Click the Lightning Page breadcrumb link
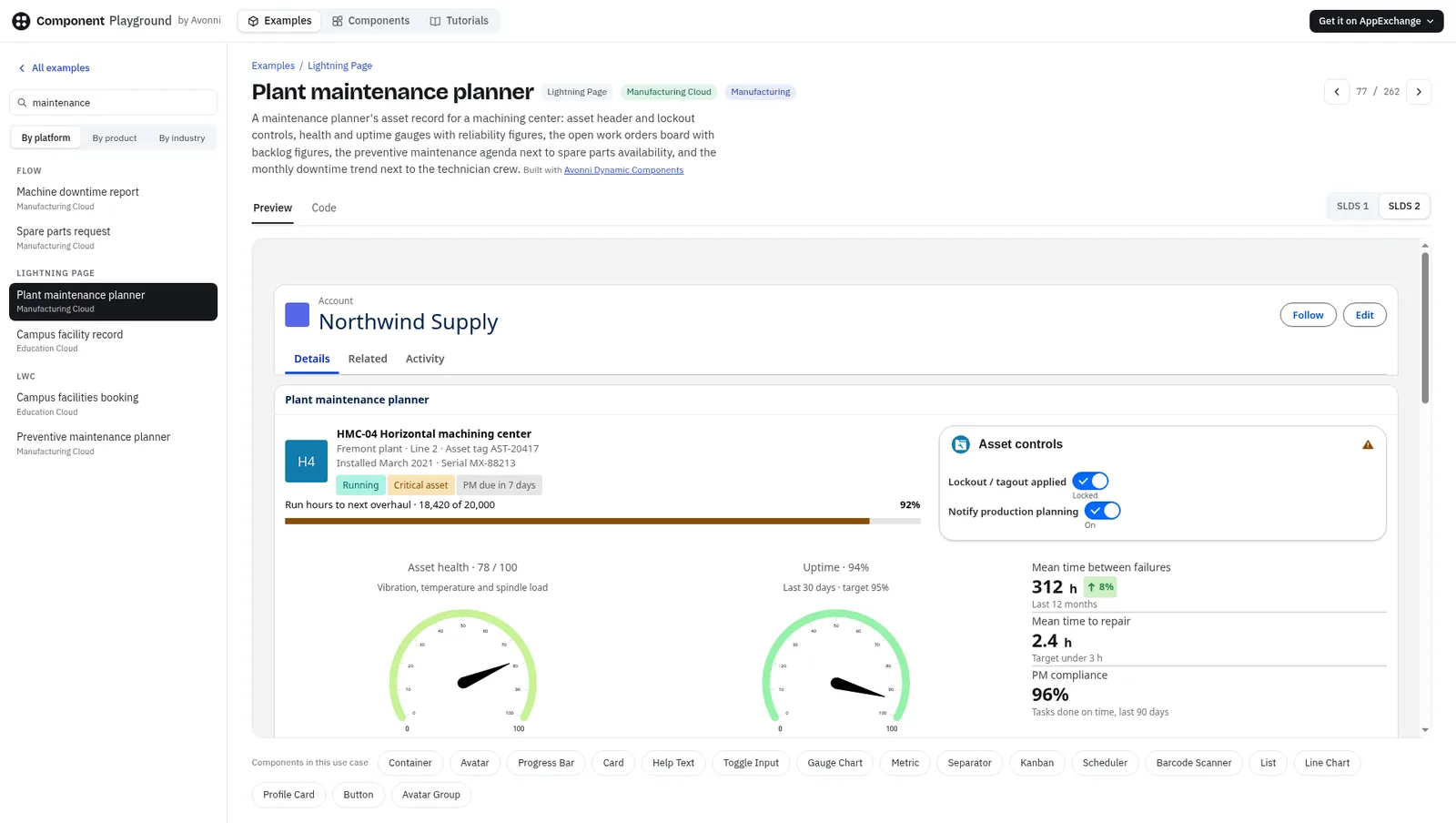The image size is (1456, 823). tap(339, 66)
